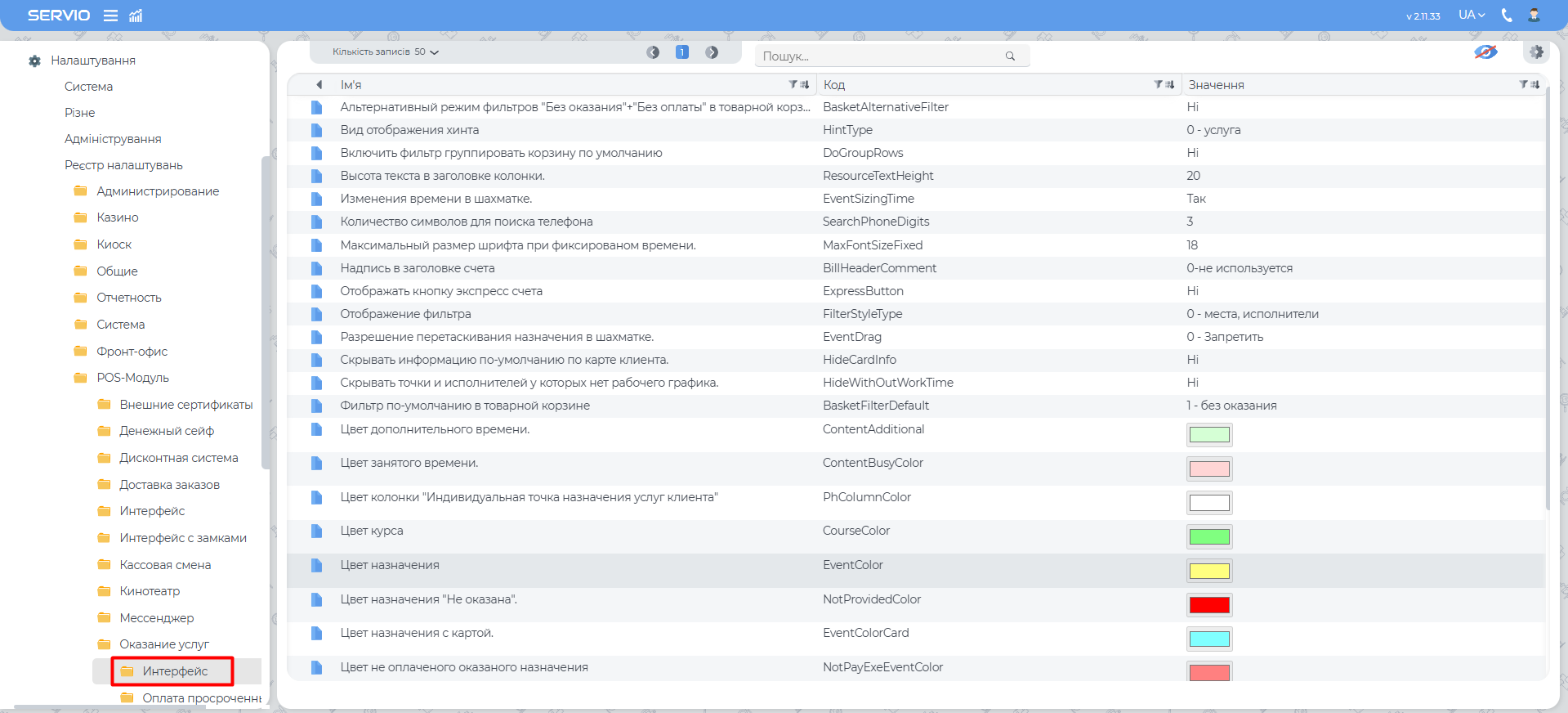Go to the next page arrow
The height and width of the screenshot is (713, 1568).
(712, 52)
